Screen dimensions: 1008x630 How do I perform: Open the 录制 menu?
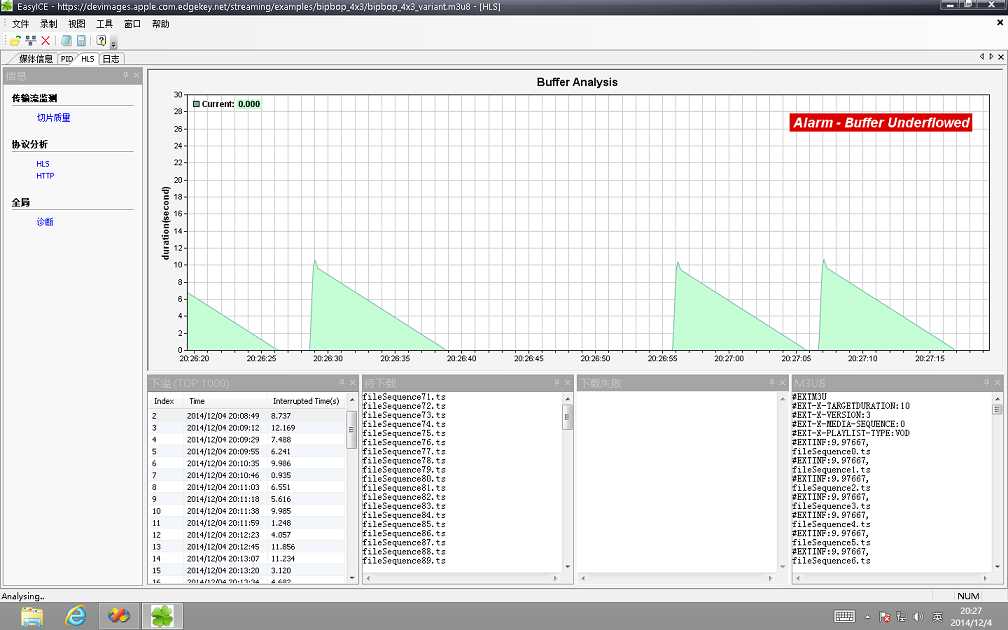[48, 24]
